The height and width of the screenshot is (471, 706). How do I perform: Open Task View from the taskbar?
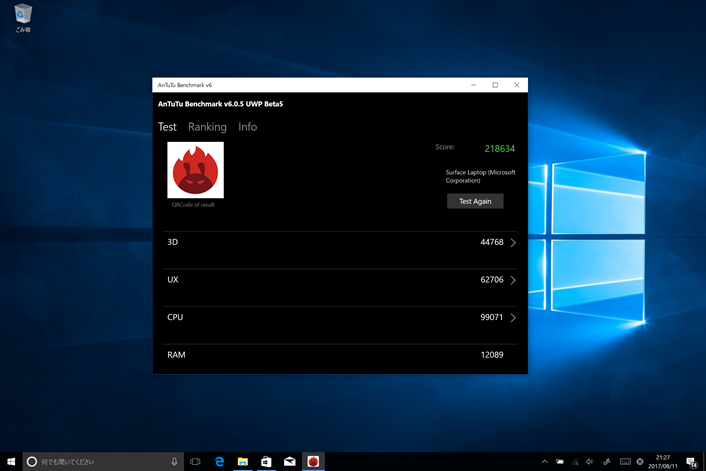pyautogui.click(x=195, y=462)
